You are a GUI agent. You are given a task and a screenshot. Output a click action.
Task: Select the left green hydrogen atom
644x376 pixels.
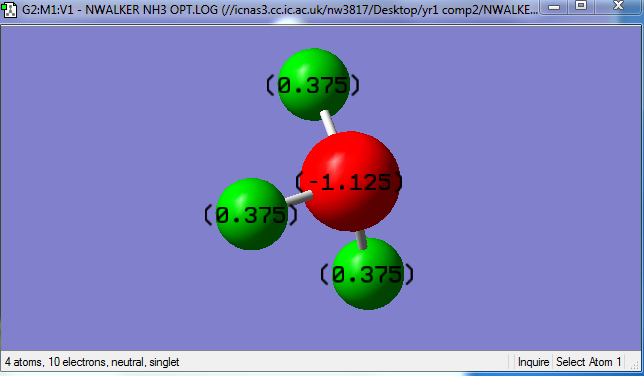251,214
